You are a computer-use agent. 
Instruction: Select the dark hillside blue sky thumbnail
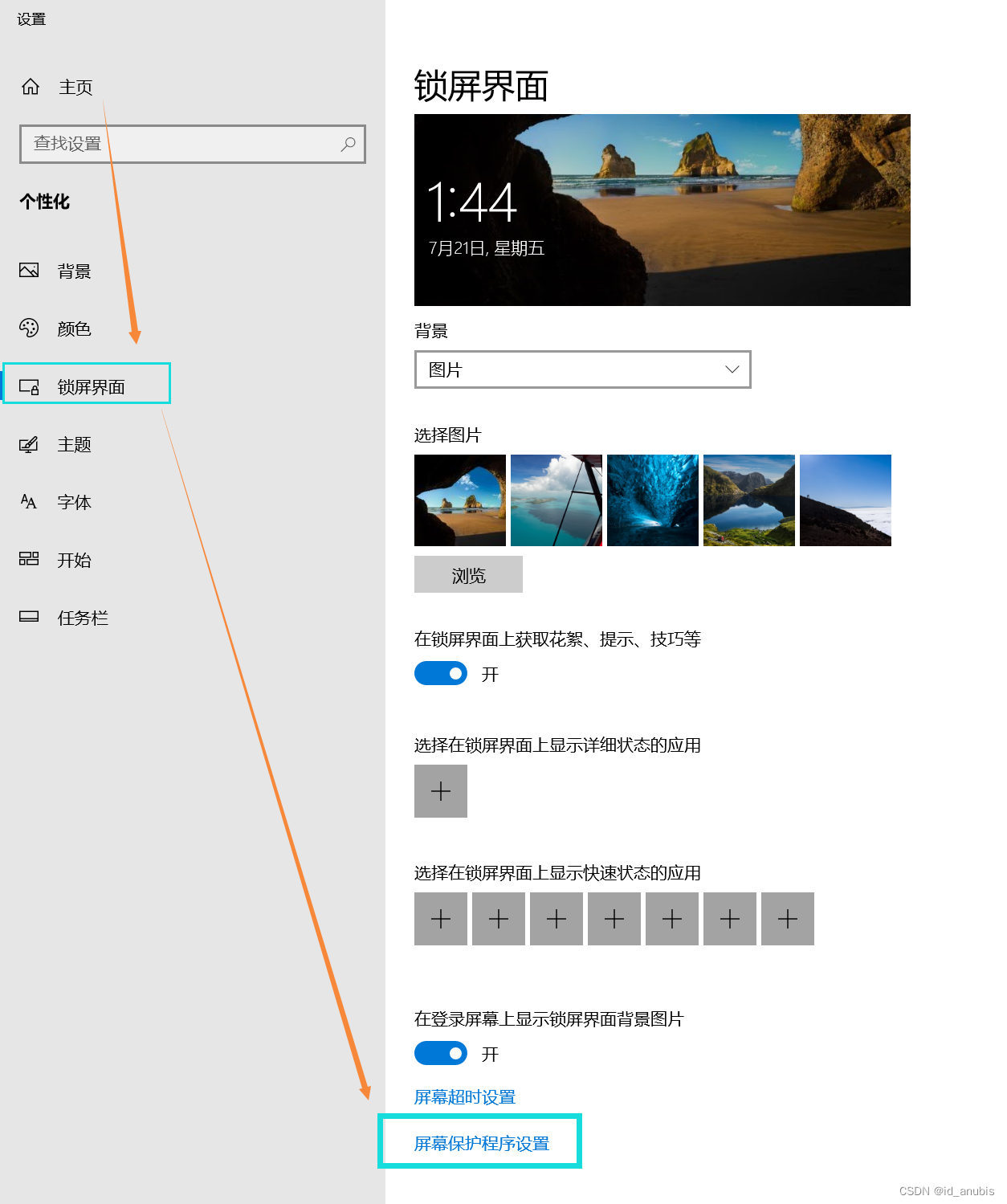pos(846,500)
